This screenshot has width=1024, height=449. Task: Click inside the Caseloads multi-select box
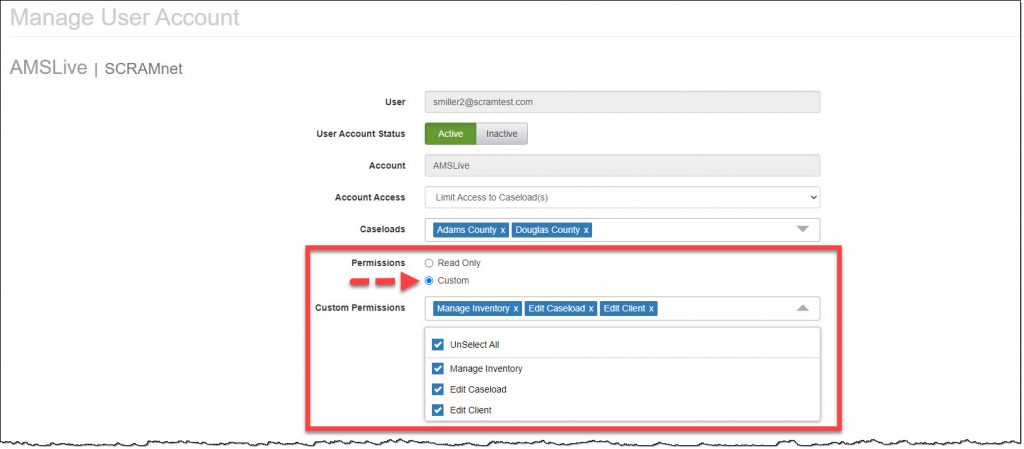pyautogui.click(x=690, y=230)
